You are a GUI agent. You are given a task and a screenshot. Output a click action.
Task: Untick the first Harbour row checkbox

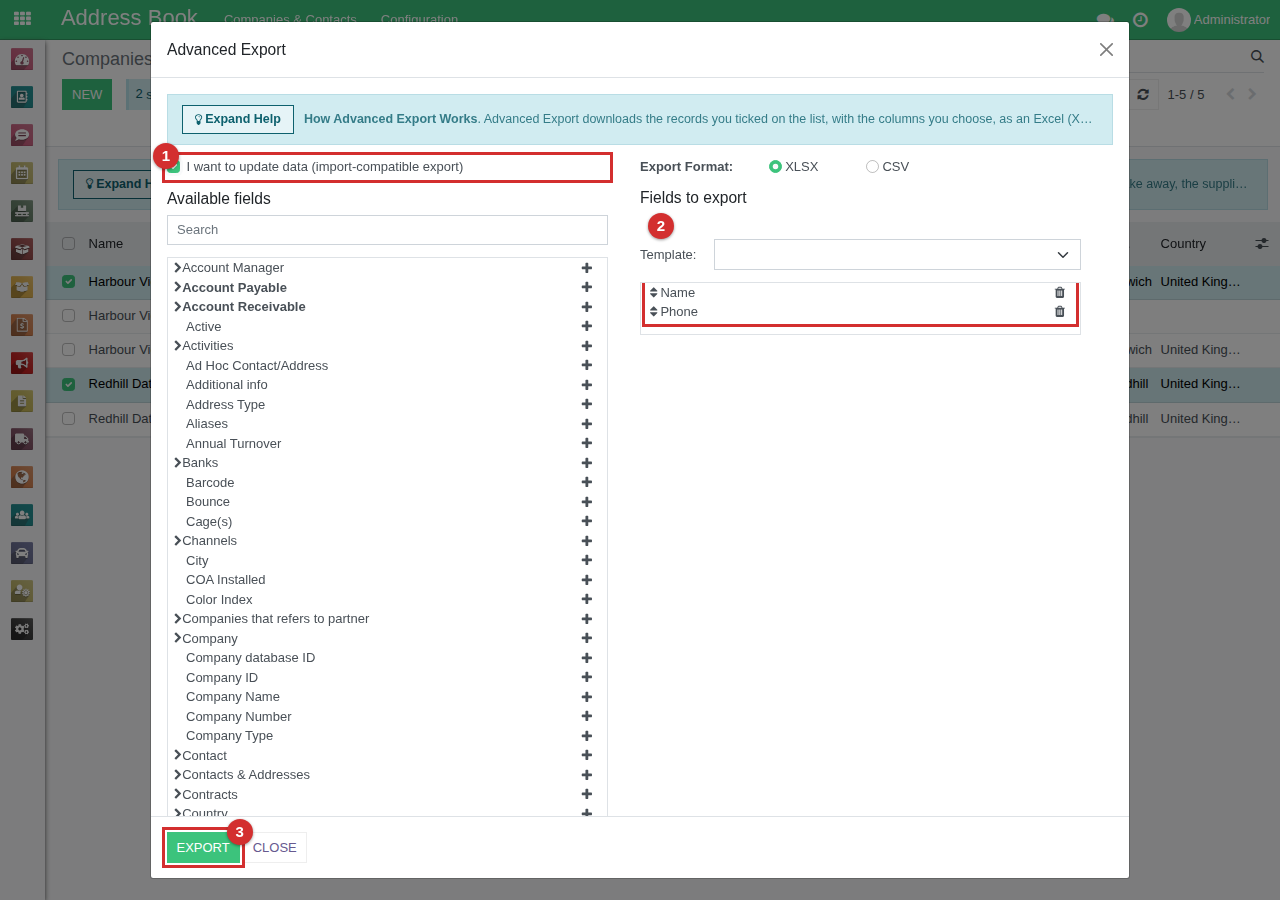tap(68, 281)
